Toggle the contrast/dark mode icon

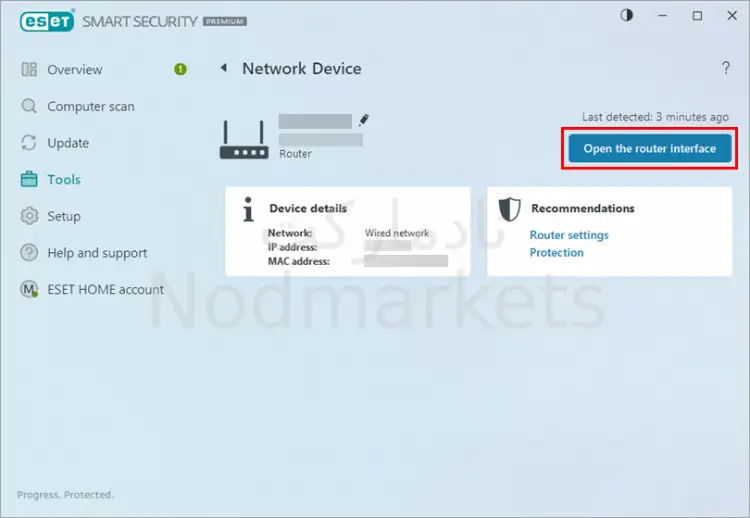point(627,15)
